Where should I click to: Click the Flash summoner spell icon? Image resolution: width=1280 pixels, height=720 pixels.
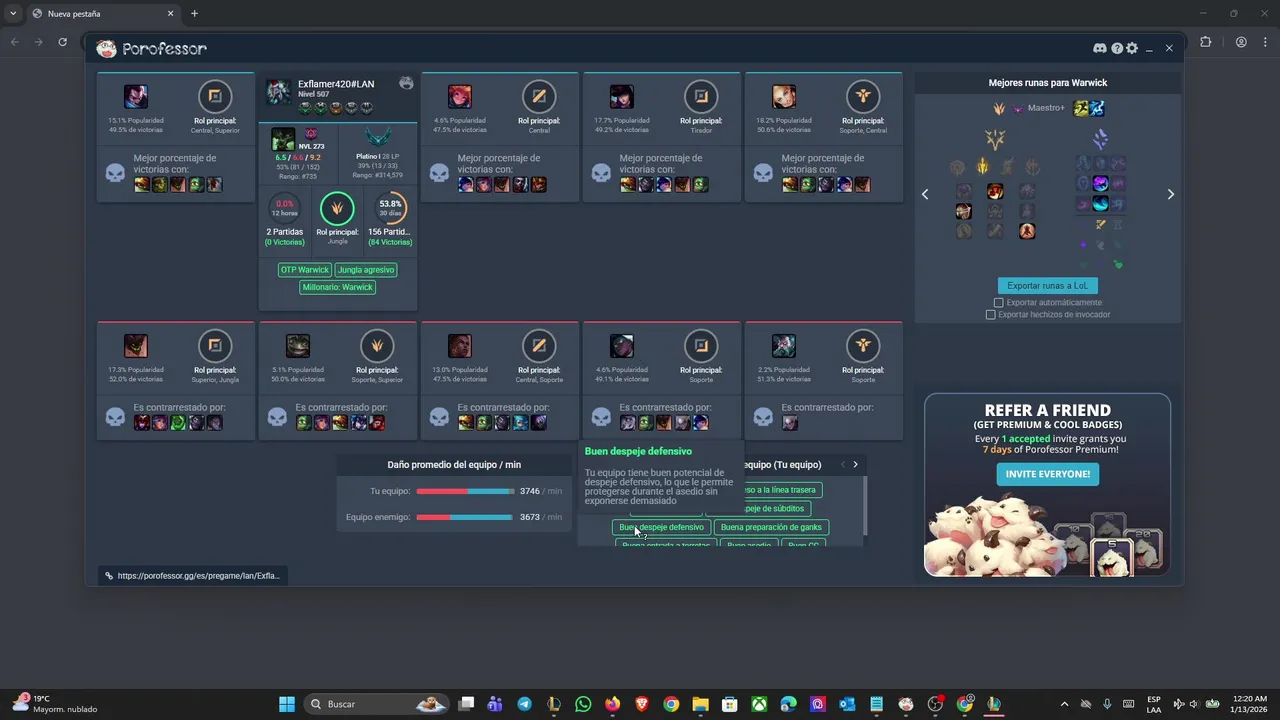pyautogui.click(x=1081, y=108)
